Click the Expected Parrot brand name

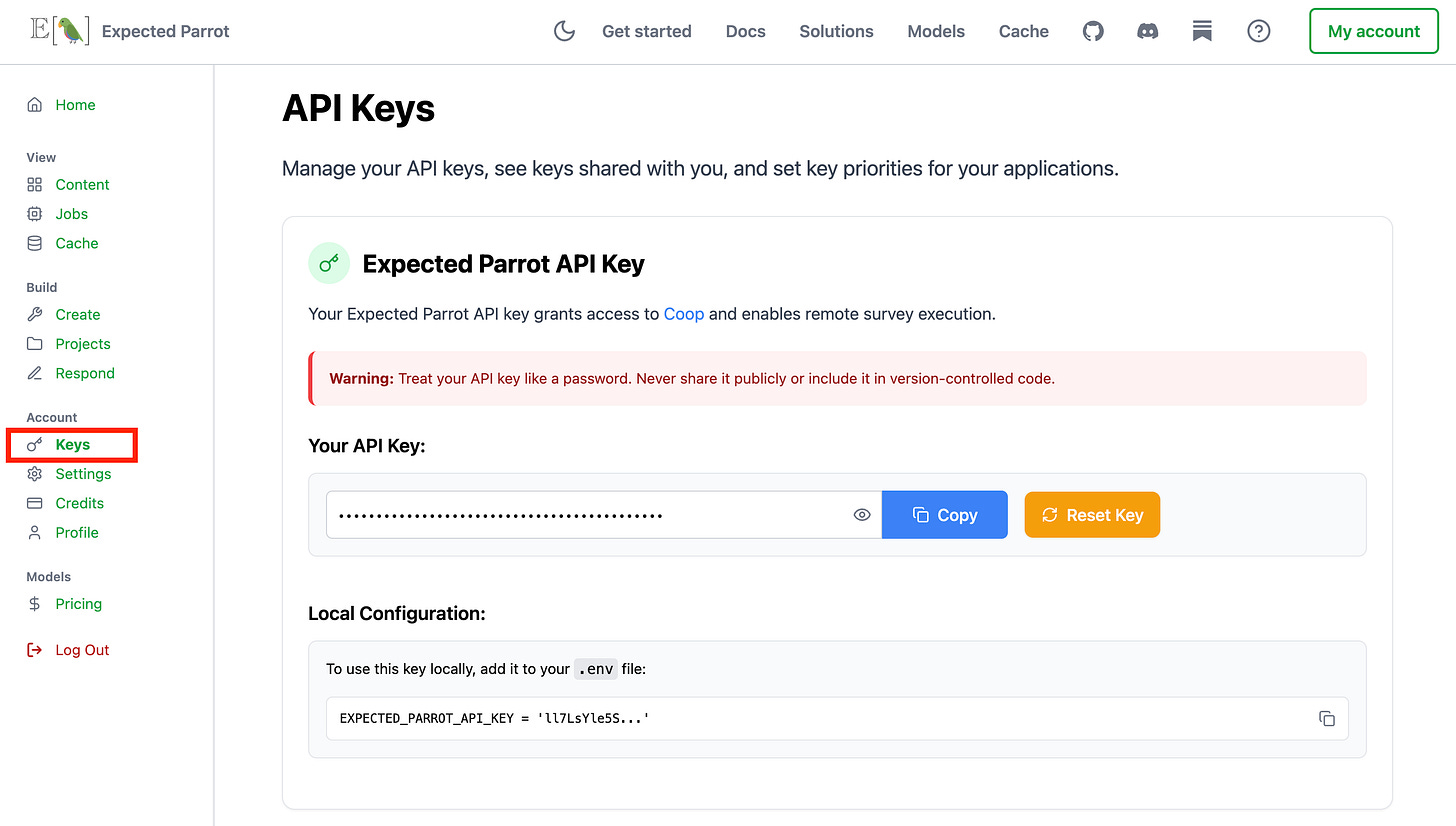pos(165,31)
